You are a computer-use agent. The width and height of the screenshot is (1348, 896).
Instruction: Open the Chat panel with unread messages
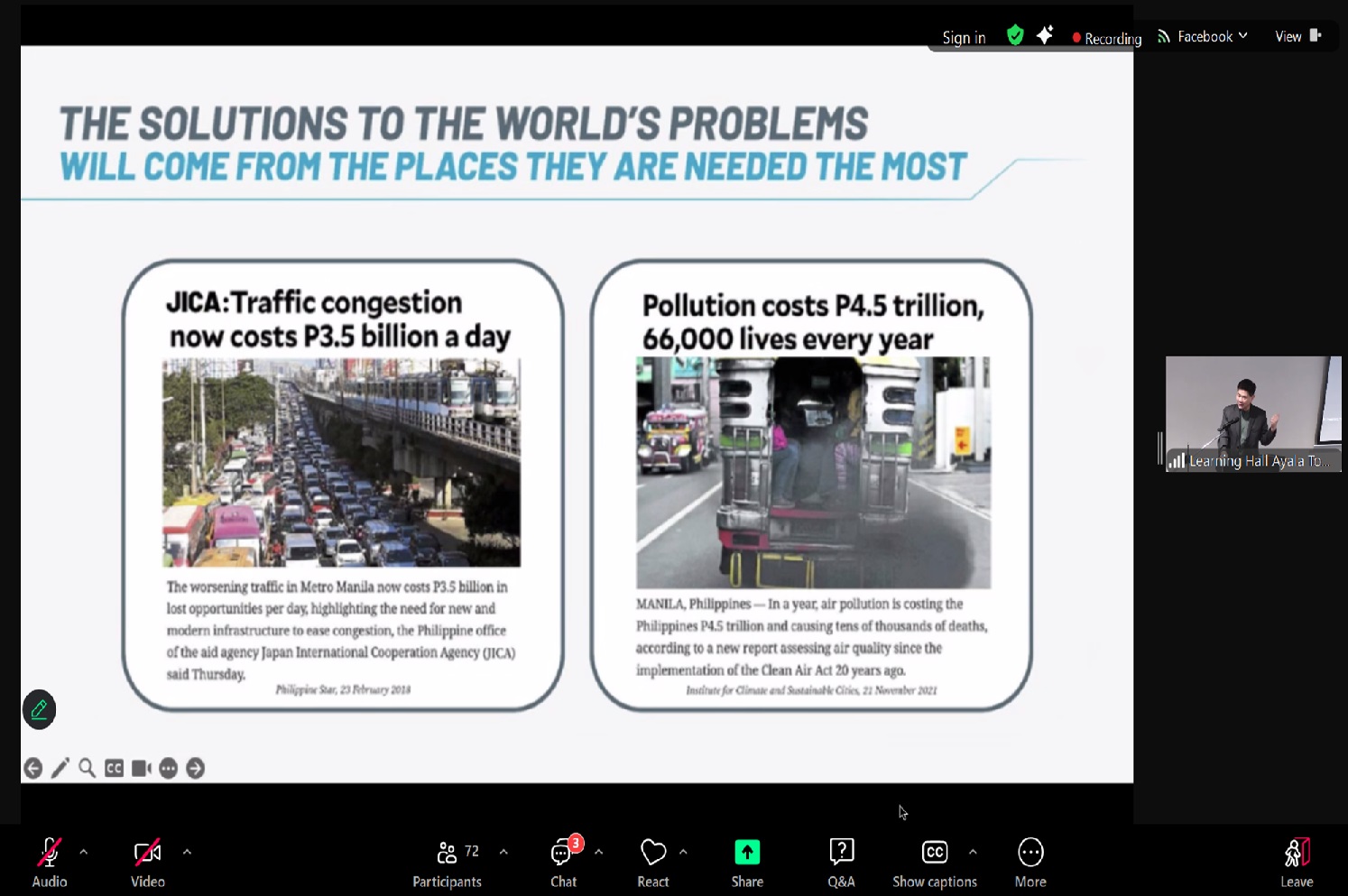[x=564, y=862]
